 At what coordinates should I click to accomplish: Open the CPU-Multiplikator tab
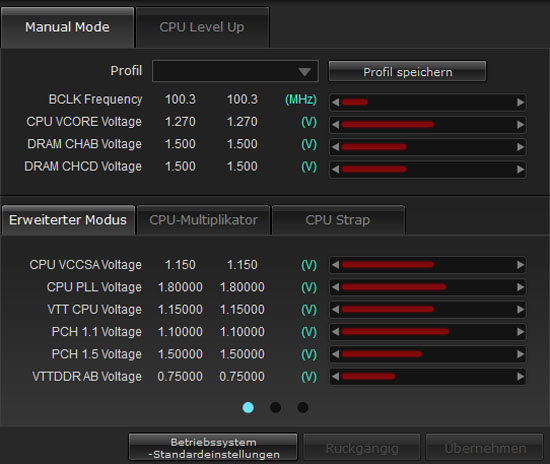point(203,220)
